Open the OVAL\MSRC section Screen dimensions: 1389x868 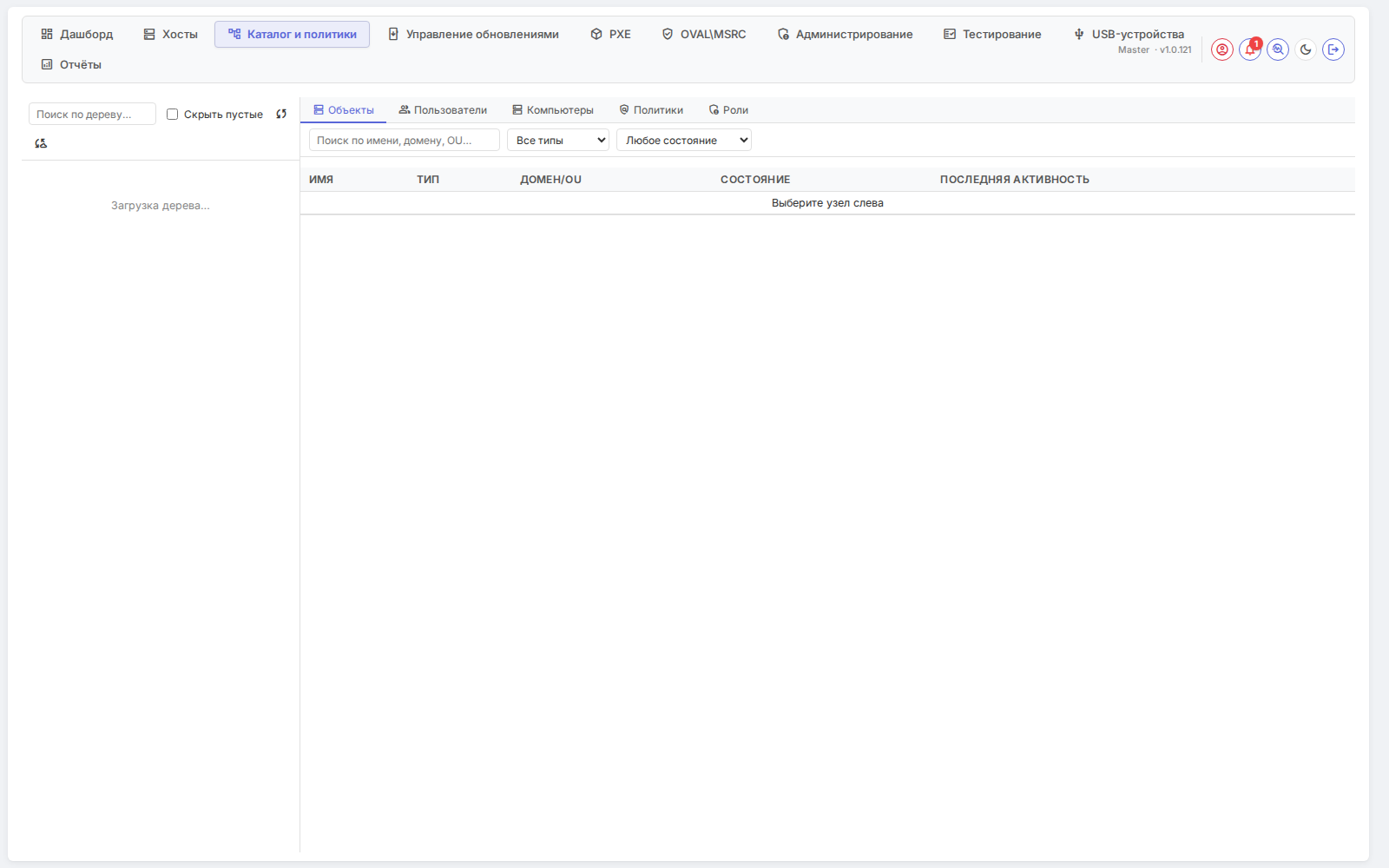pyautogui.click(x=704, y=34)
